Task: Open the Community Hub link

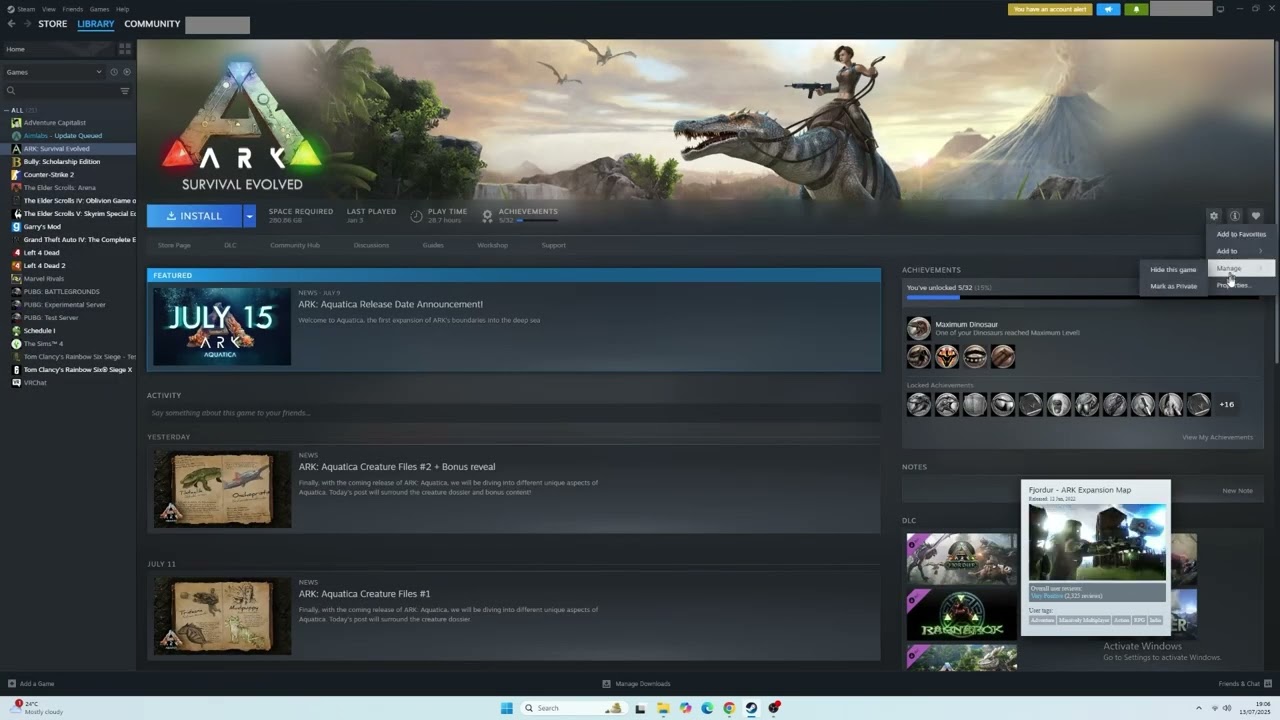Action: 295,245
